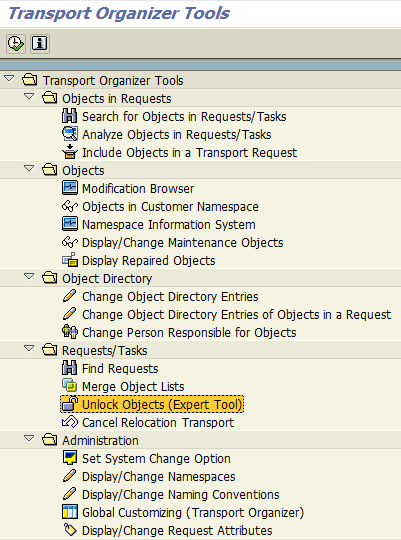401x540 pixels.
Task: Select the Objects folder label
Action: 83,170
